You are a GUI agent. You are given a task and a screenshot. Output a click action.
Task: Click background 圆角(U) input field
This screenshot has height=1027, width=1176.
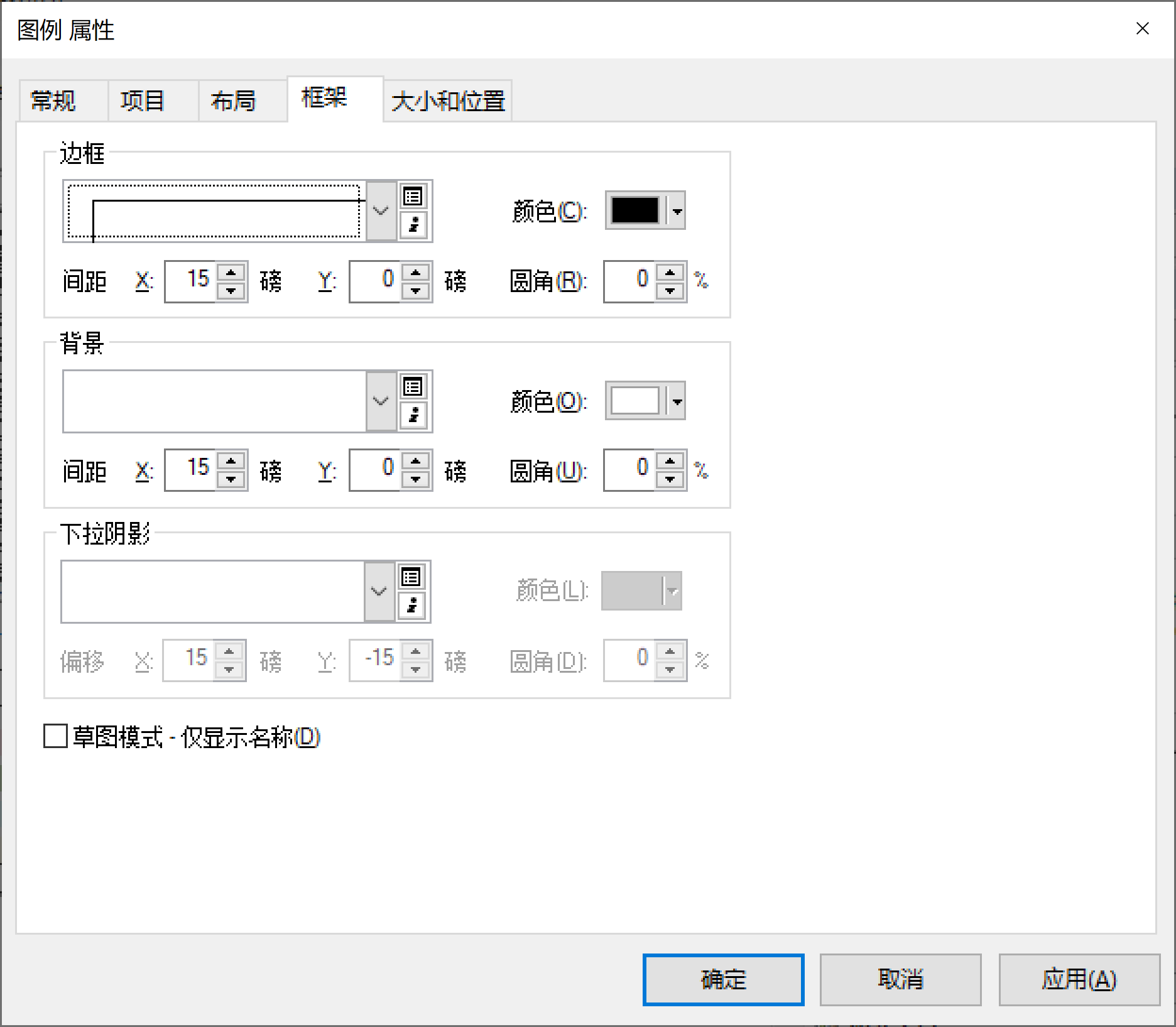(630, 470)
